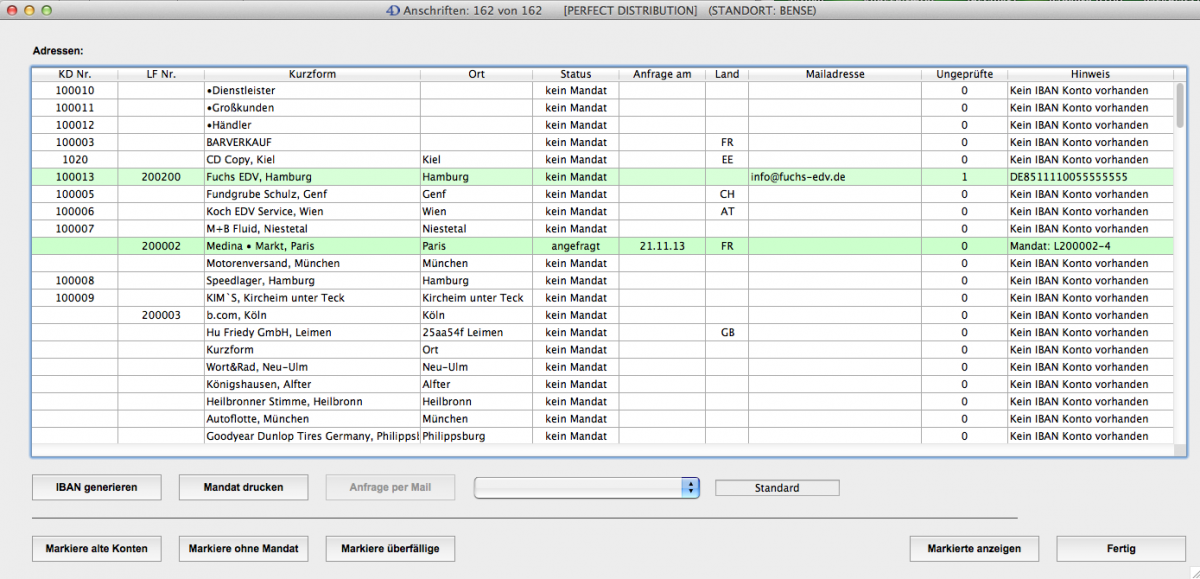The width and height of the screenshot is (1200, 579).
Task: Click the Standard field
Action: pos(777,488)
